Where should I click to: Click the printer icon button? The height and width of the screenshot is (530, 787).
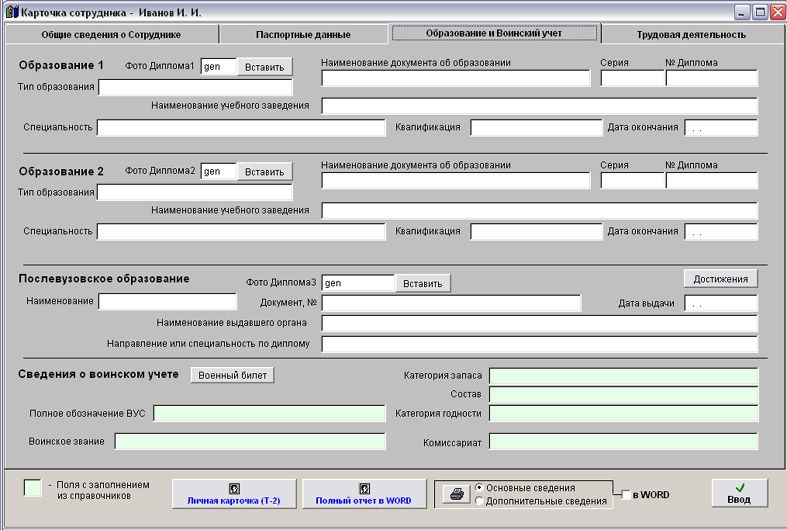click(455, 494)
